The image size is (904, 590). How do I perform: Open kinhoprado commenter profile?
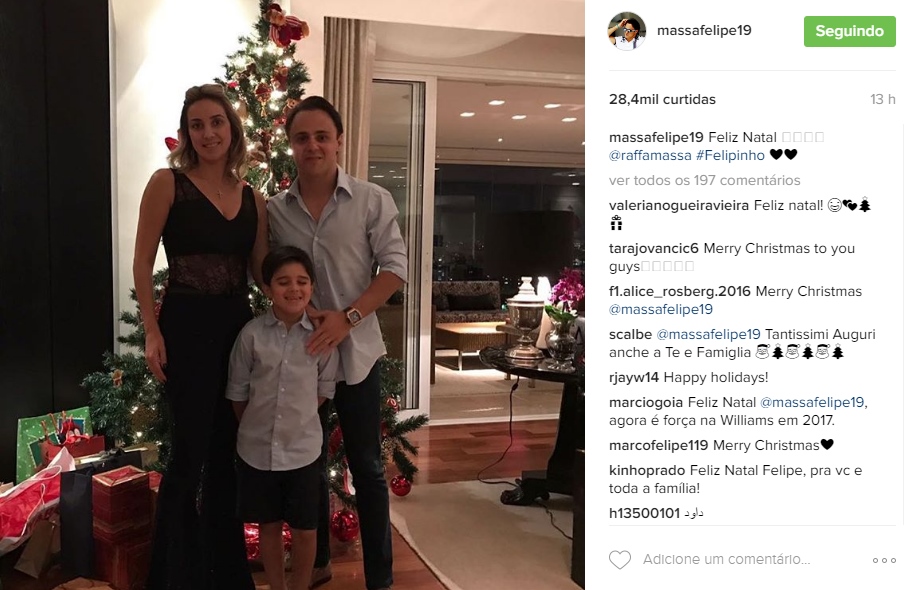pos(647,471)
